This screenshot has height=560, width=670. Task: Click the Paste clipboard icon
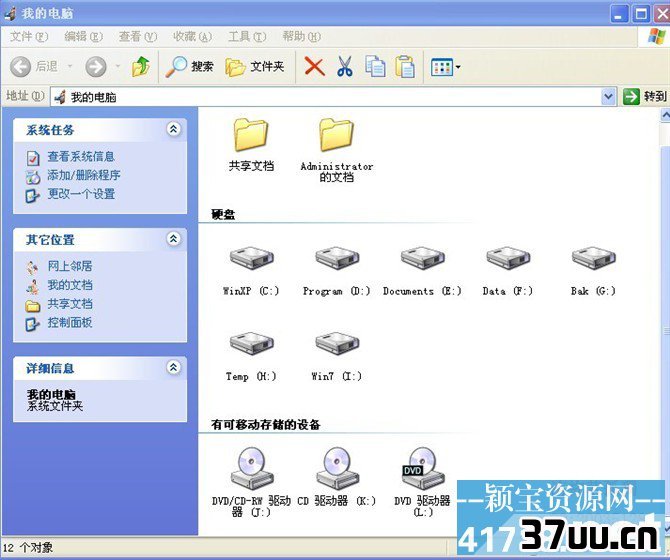[405, 67]
